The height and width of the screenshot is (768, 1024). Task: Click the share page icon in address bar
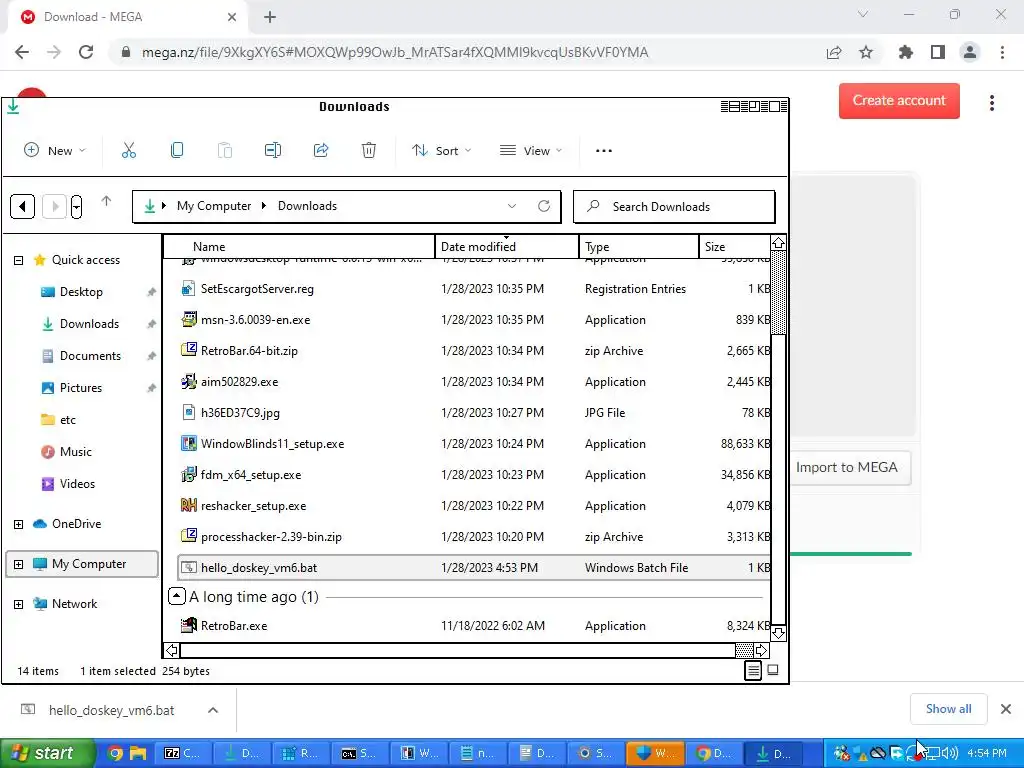[x=834, y=52]
